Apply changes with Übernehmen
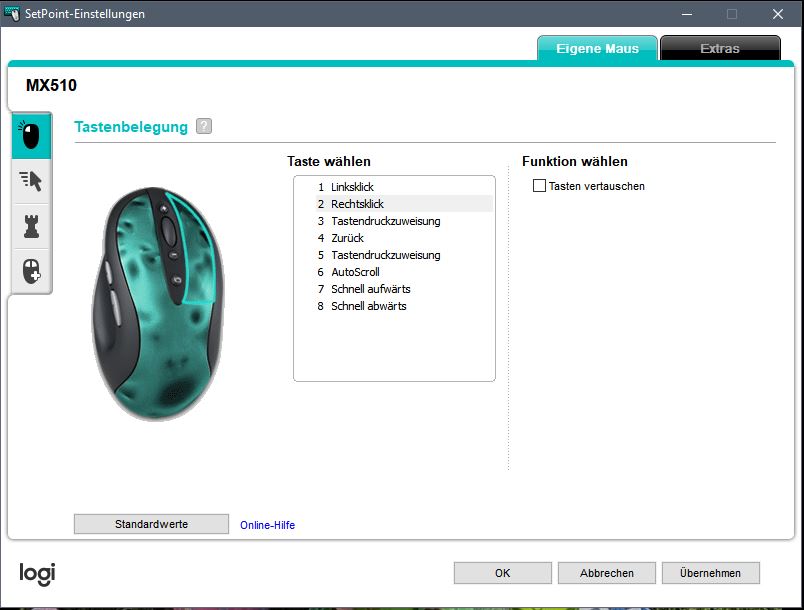Viewport: 804px width, 610px height. click(711, 573)
